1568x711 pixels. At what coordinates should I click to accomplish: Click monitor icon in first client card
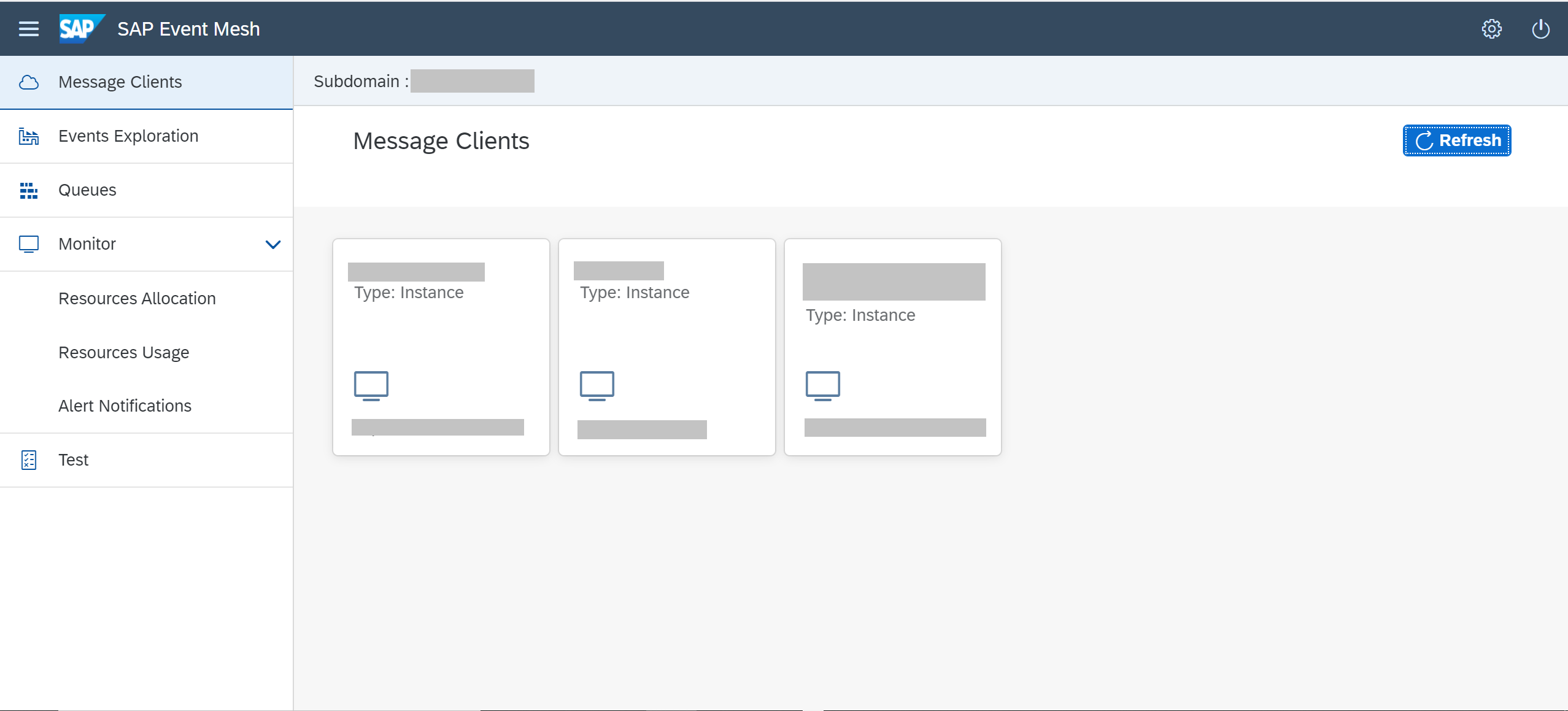(x=371, y=386)
